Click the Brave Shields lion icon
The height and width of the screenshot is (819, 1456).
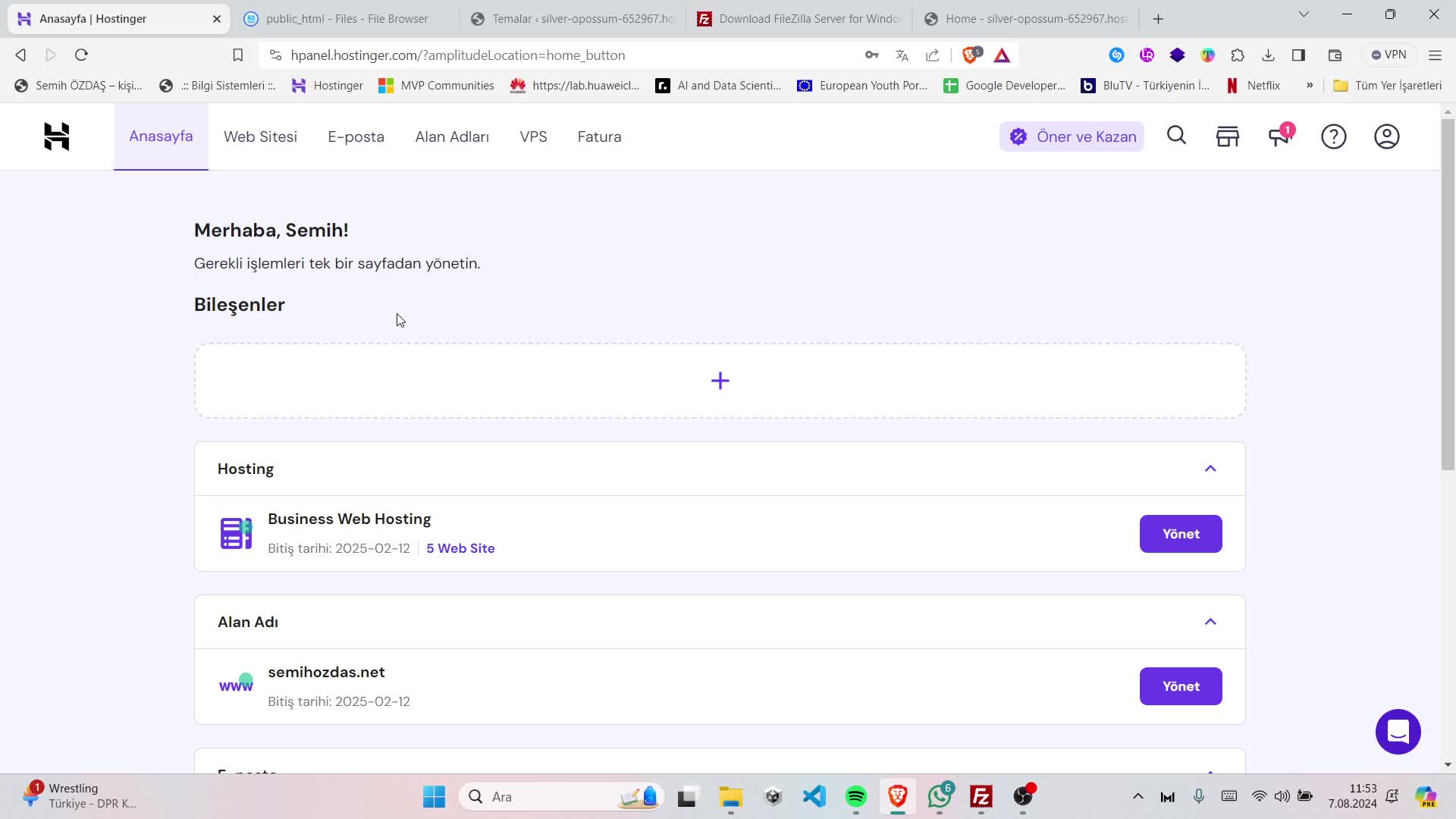971,55
